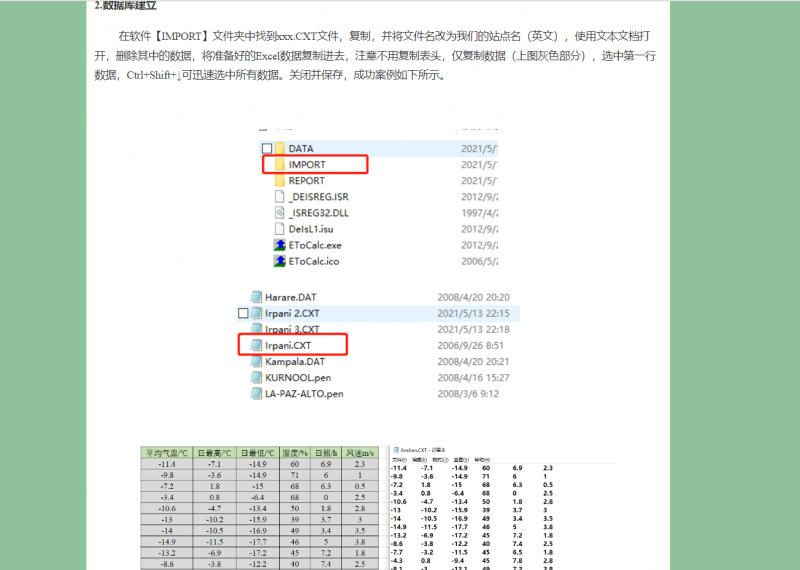
Task: Click the Harare.DAT file icon
Action: tap(256, 297)
